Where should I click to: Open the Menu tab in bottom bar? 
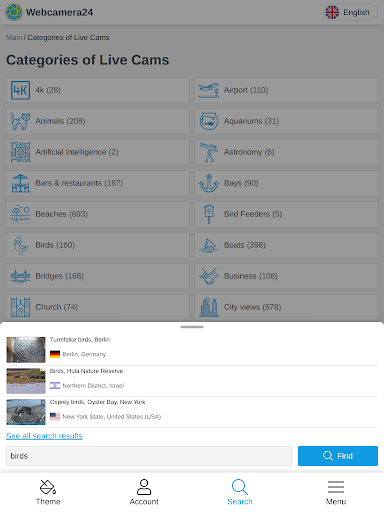[336, 492]
